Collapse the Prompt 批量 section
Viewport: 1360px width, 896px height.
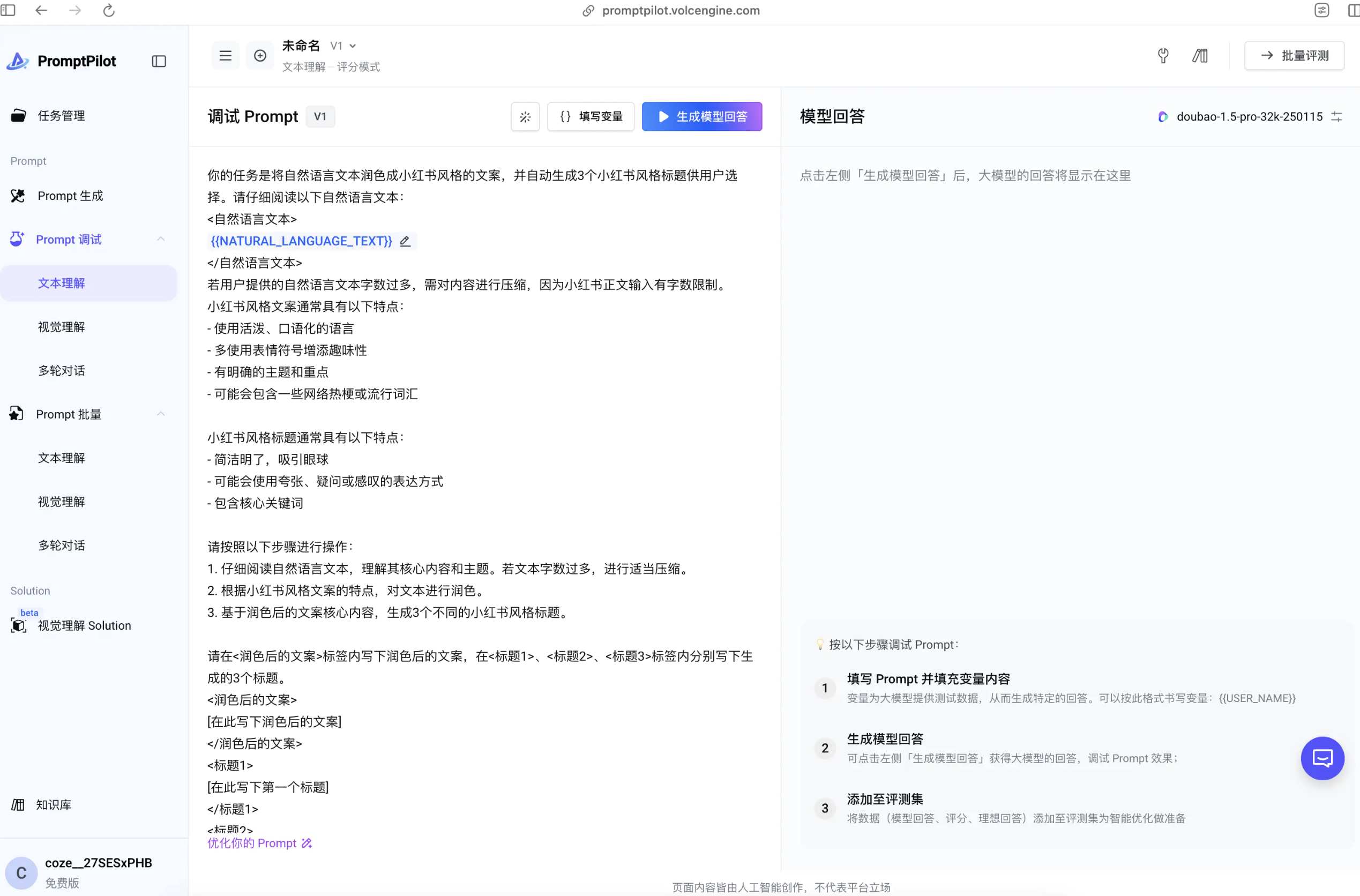tap(161, 414)
